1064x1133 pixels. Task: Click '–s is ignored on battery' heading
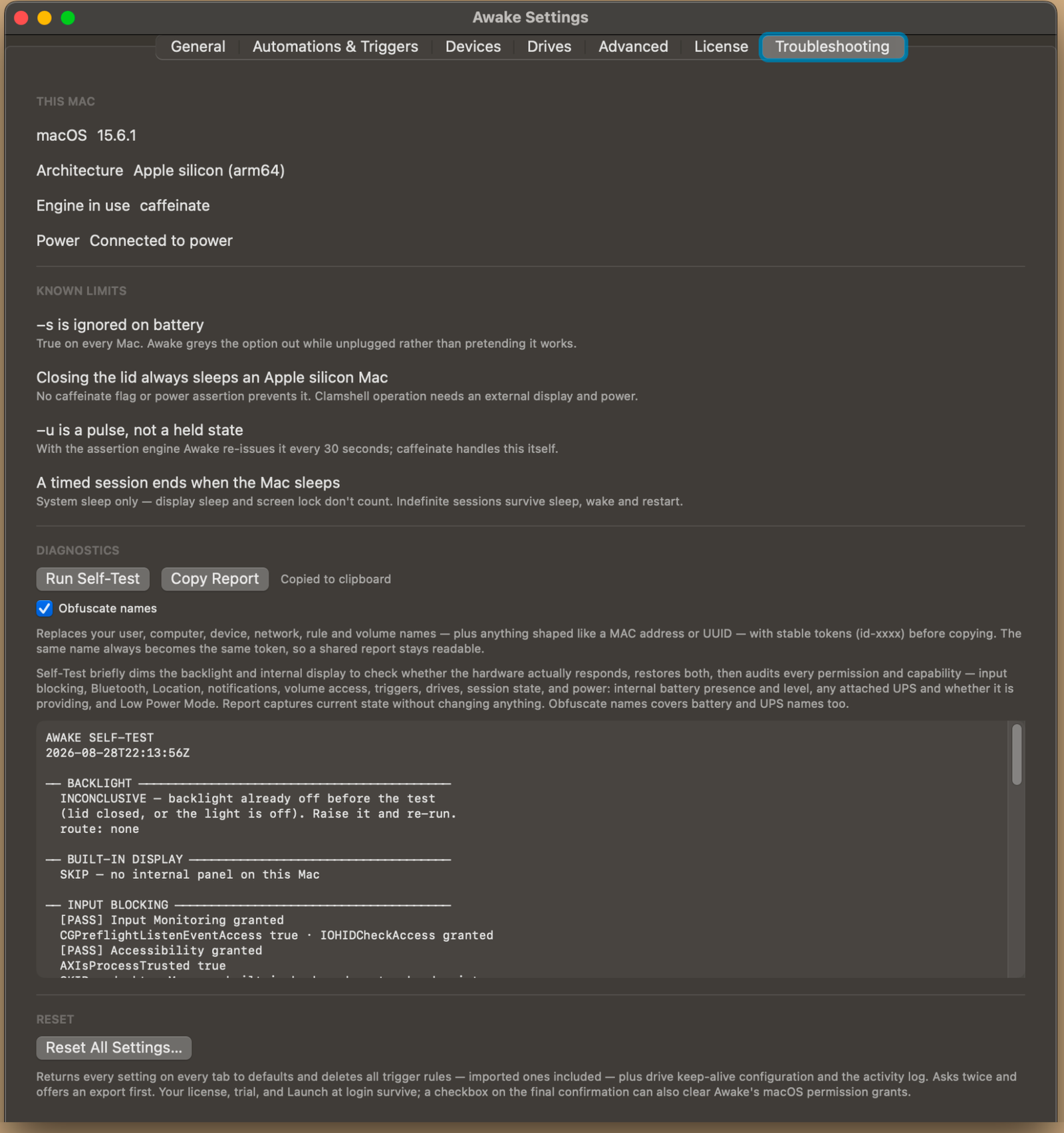[x=120, y=325]
